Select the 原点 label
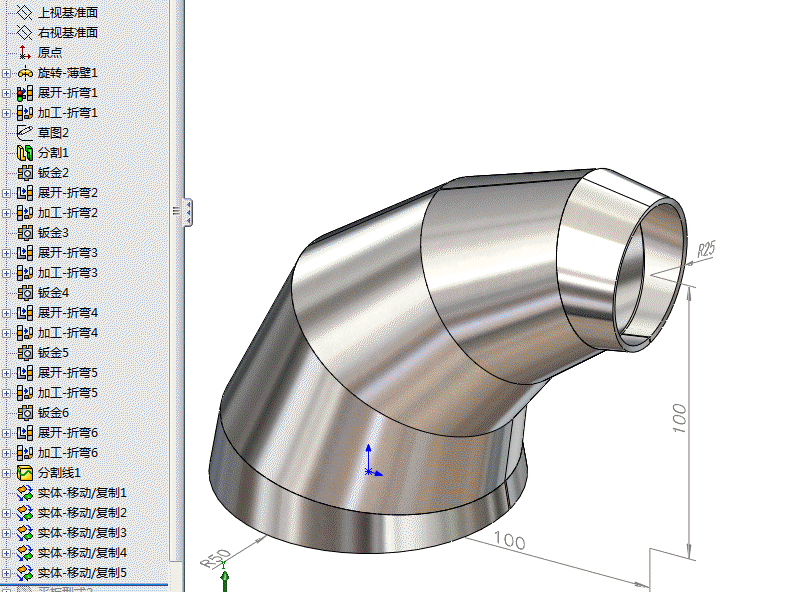 pyautogui.click(x=50, y=52)
